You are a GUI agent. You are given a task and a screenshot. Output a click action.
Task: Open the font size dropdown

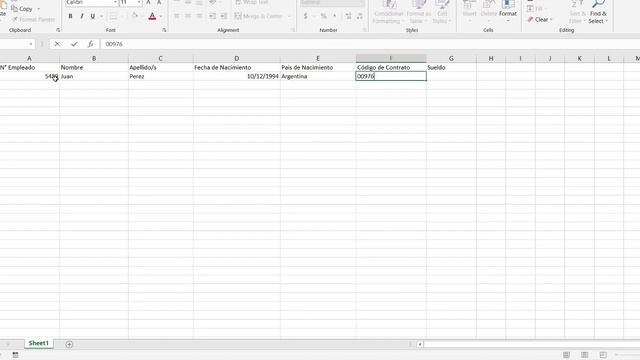coord(139,3)
